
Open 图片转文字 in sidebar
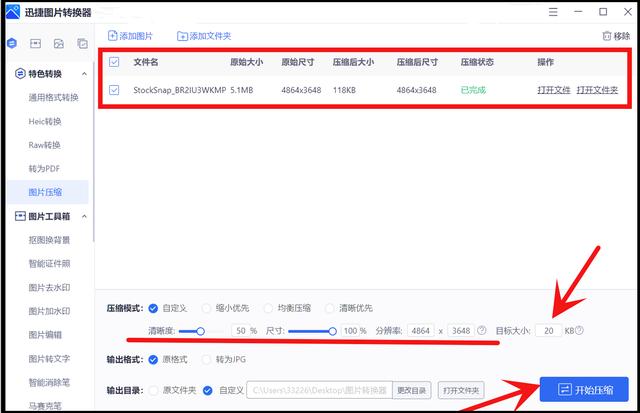pos(49,359)
